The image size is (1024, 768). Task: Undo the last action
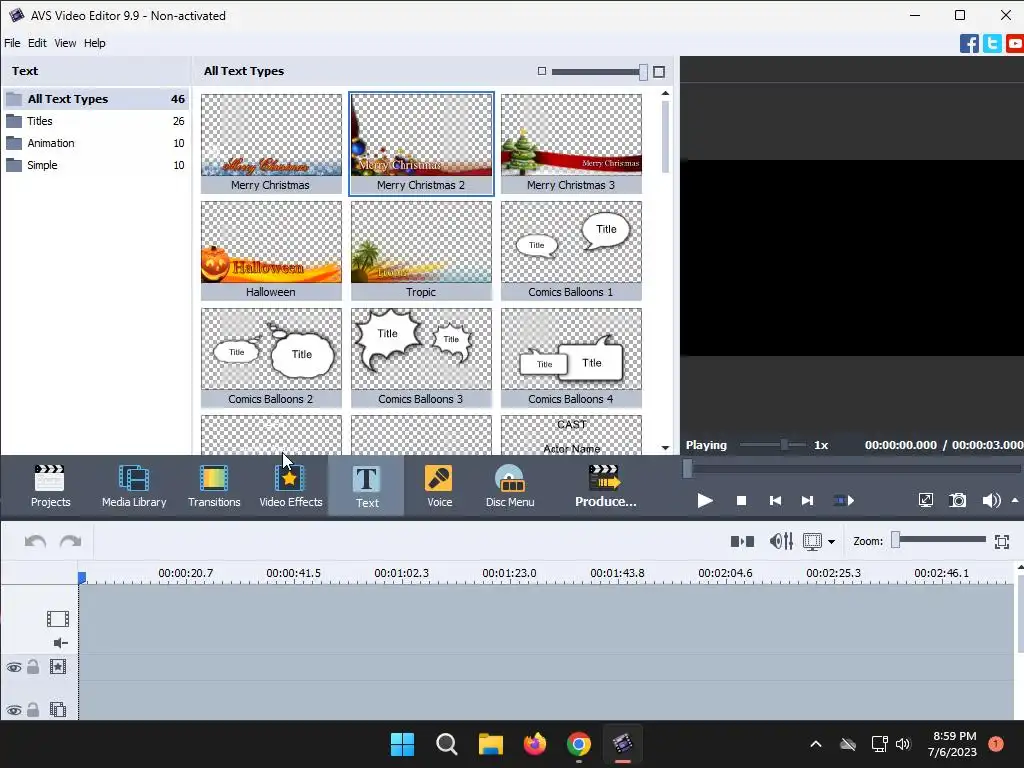pyautogui.click(x=35, y=541)
